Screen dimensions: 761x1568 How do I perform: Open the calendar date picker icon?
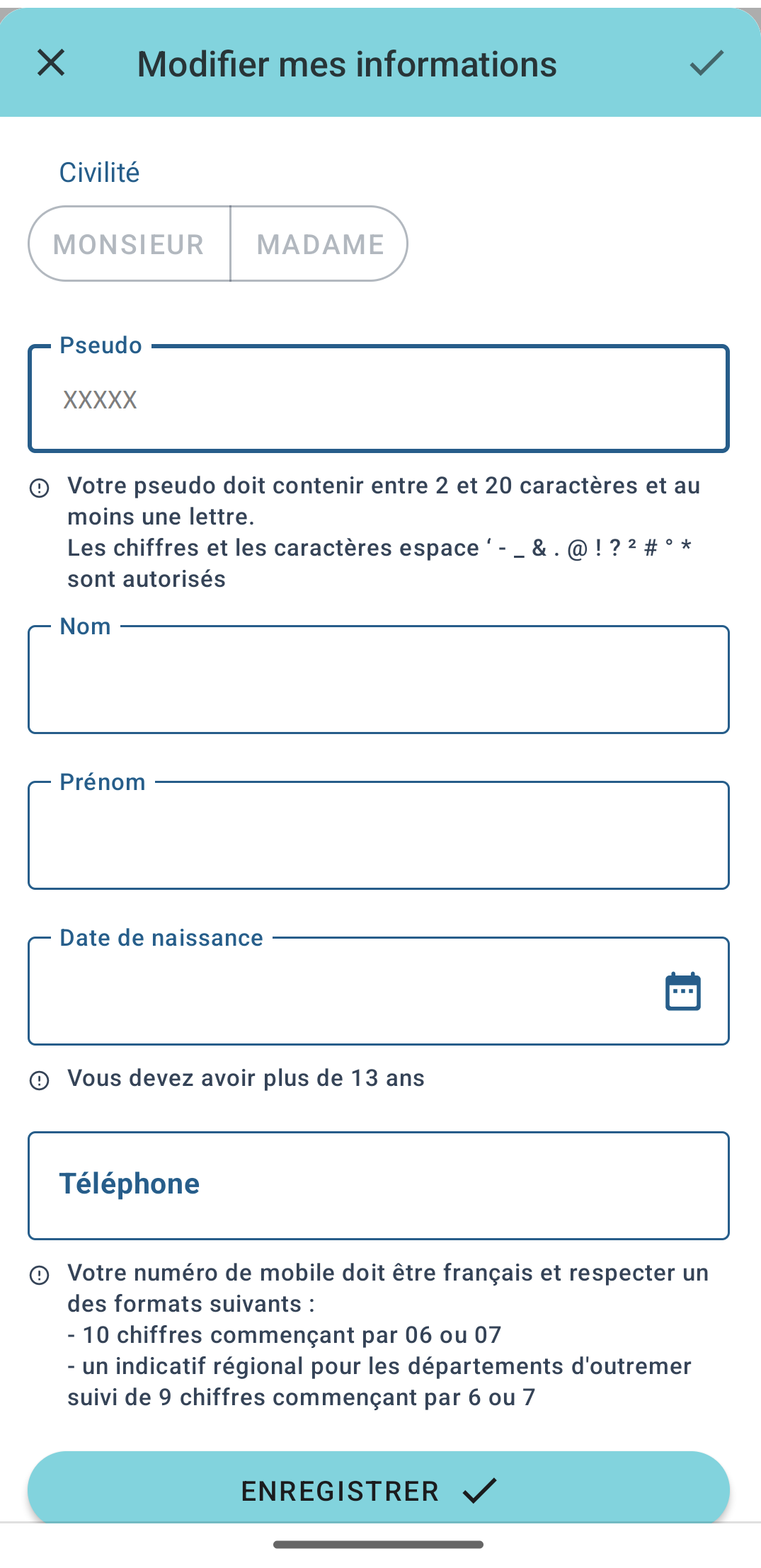click(x=683, y=991)
